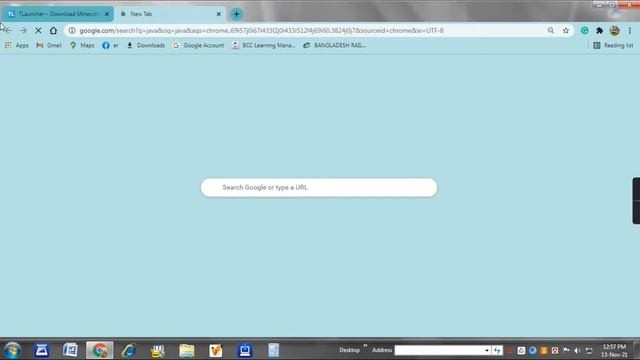
Task: Click the zoom magnifier icon in address bar
Action: (x=551, y=31)
